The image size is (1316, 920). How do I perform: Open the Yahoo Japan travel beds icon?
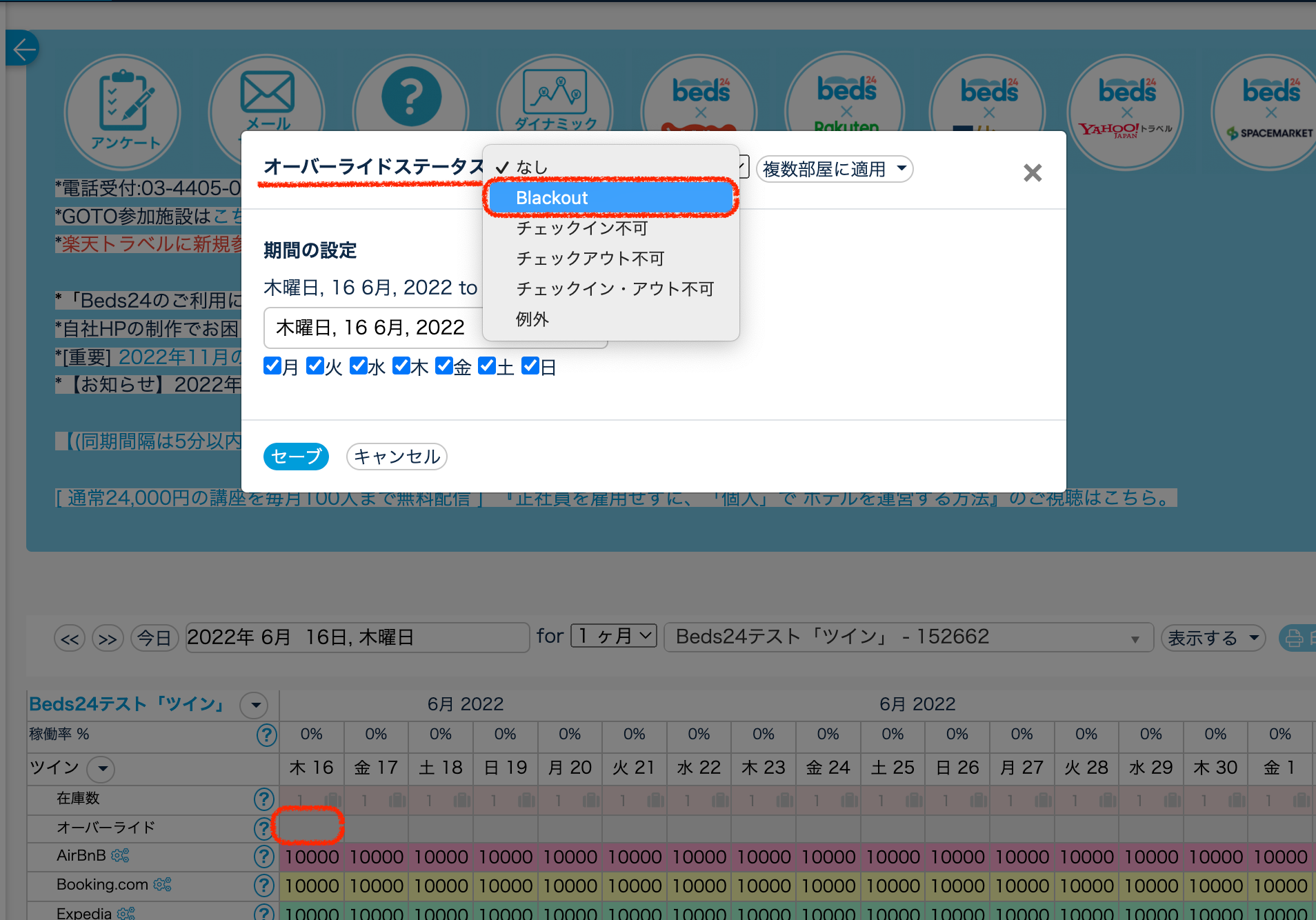click(x=1126, y=112)
